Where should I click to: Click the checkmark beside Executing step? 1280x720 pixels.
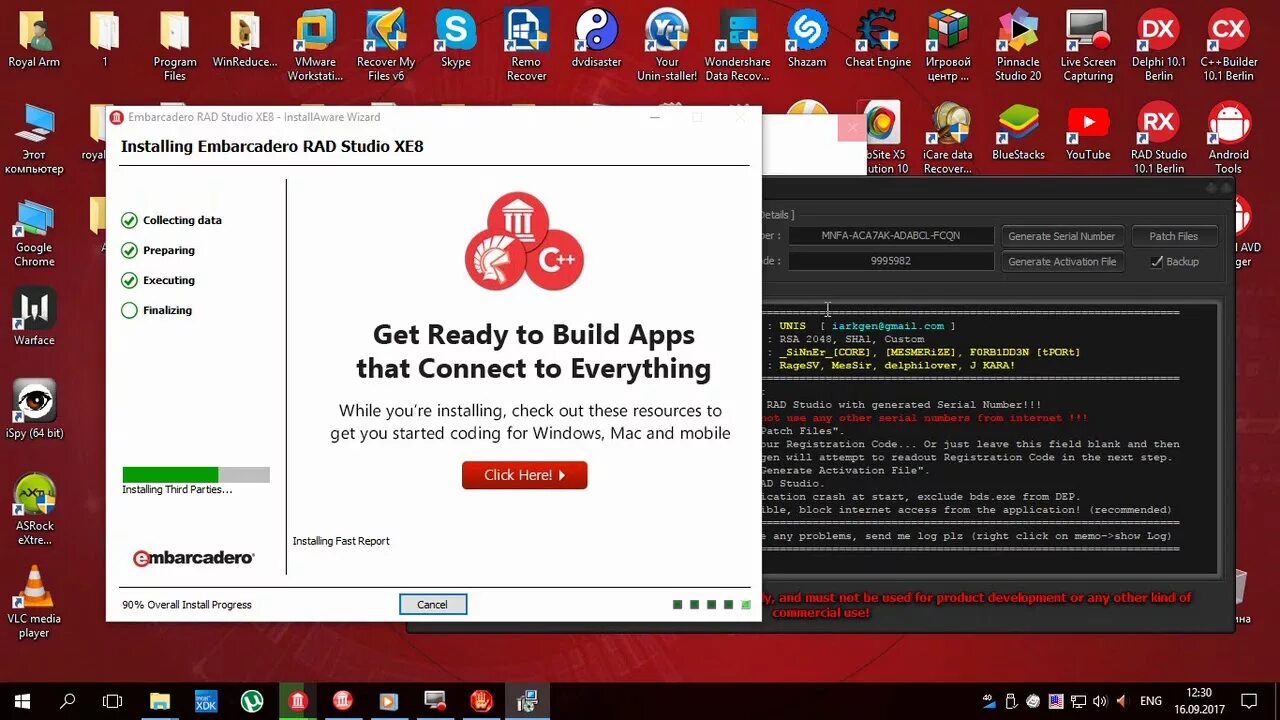(129, 280)
